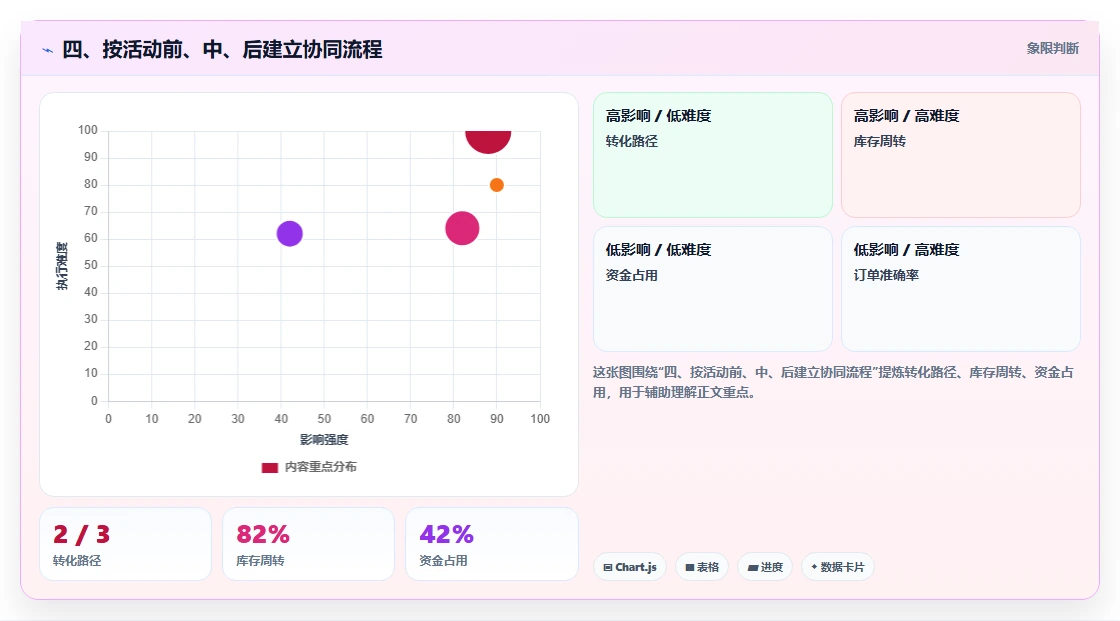Open the 低影响 / 低难度 quadrant card
This screenshot has width=1120, height=621.
tap(713, 289)
